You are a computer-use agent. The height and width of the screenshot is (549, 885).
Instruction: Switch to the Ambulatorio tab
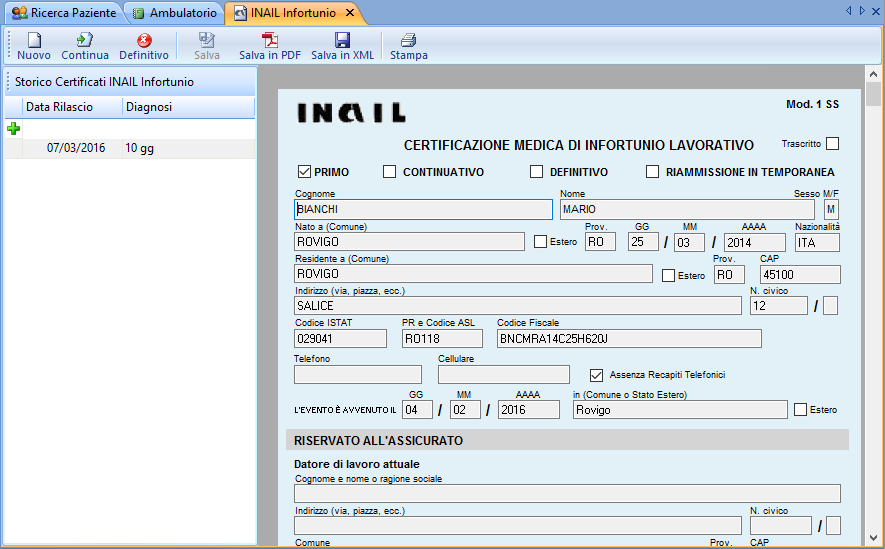[174, 13]
